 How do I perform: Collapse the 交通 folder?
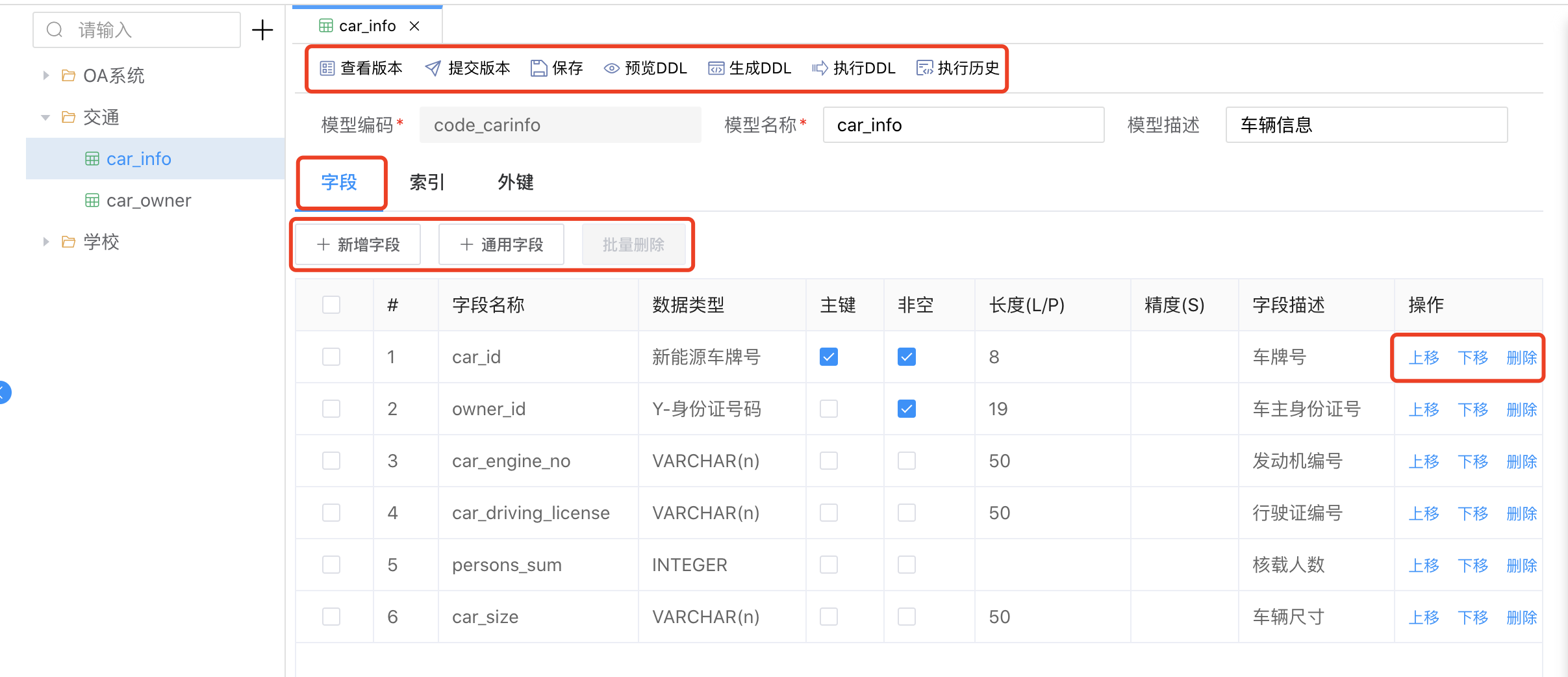(45, 118)
